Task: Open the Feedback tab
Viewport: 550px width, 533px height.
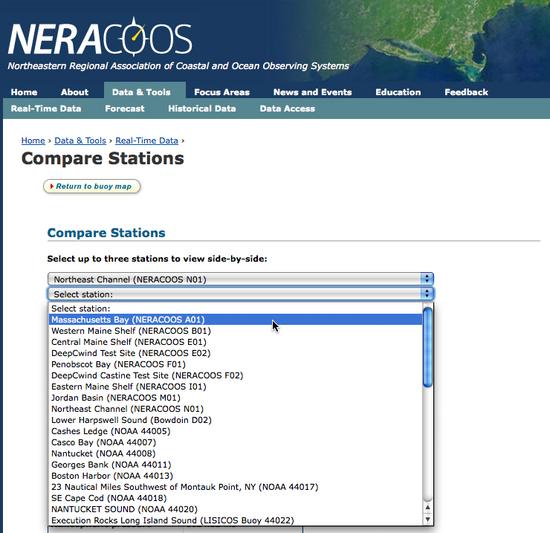Action: [467, 92]
